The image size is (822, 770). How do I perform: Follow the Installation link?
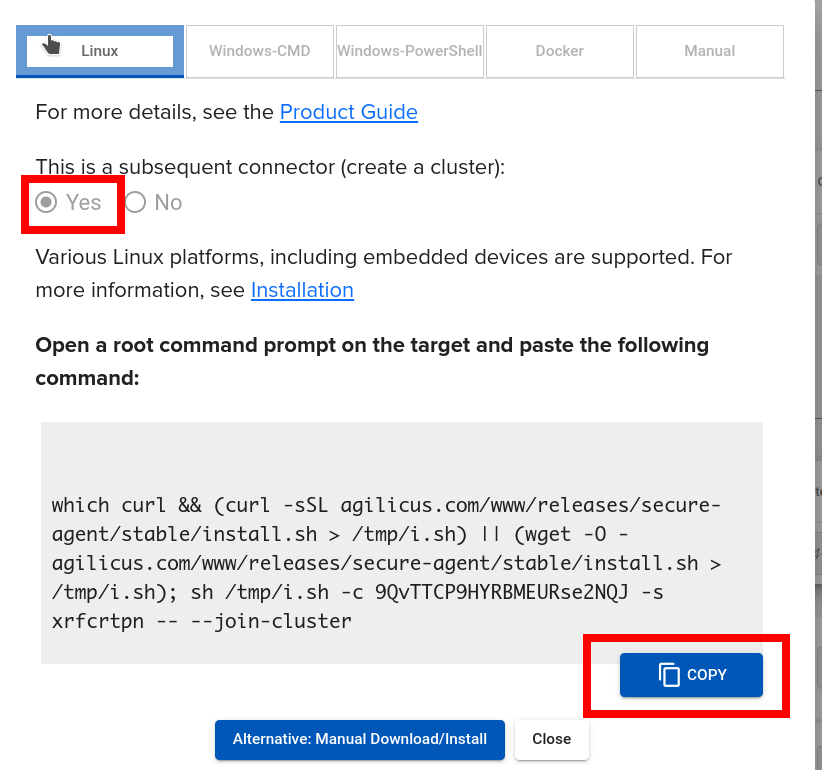point(302,290)
